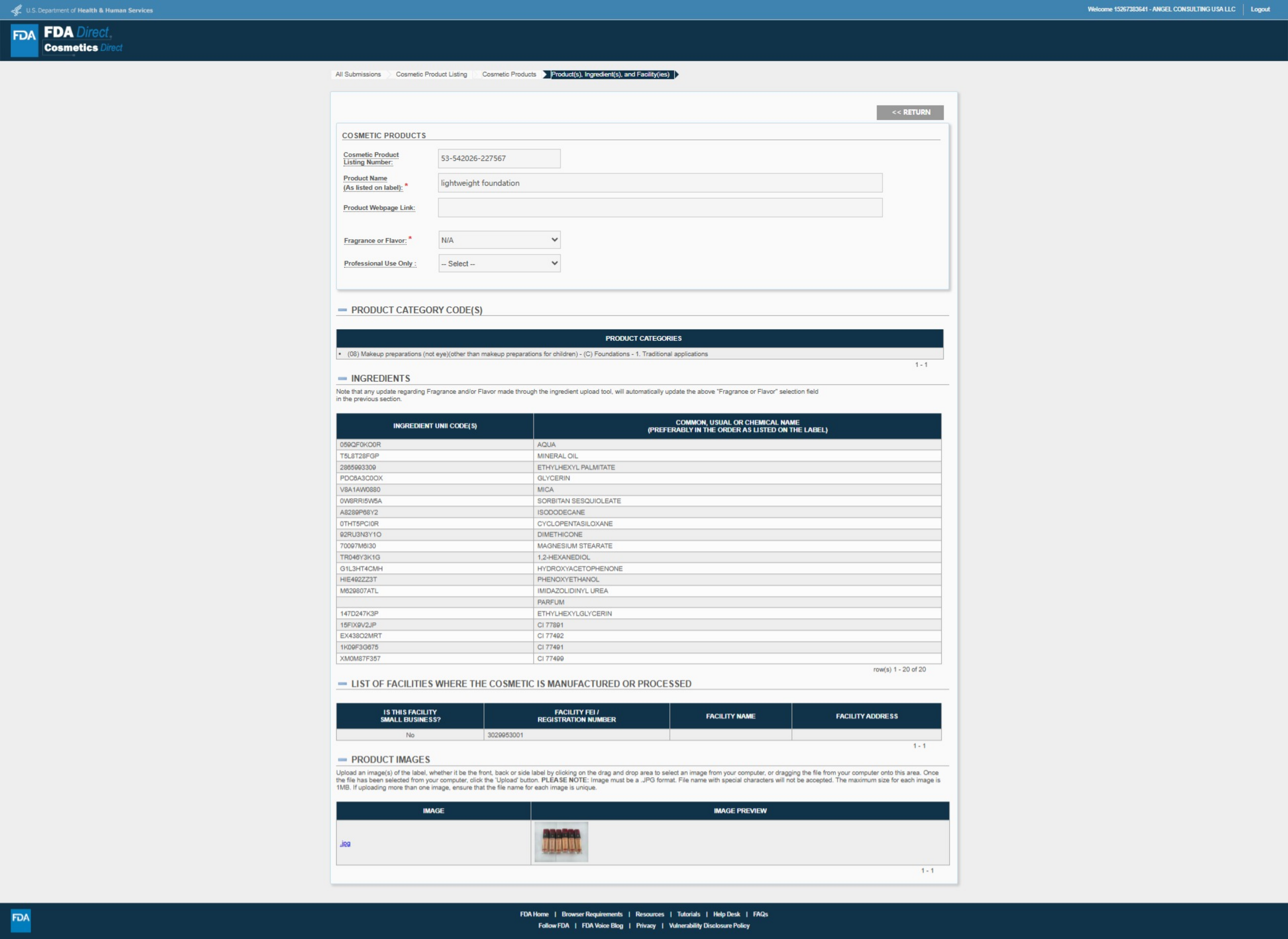Open the Professional Use Only dropdown
The width and height of the screenshot is (1288, 939).
498,263
